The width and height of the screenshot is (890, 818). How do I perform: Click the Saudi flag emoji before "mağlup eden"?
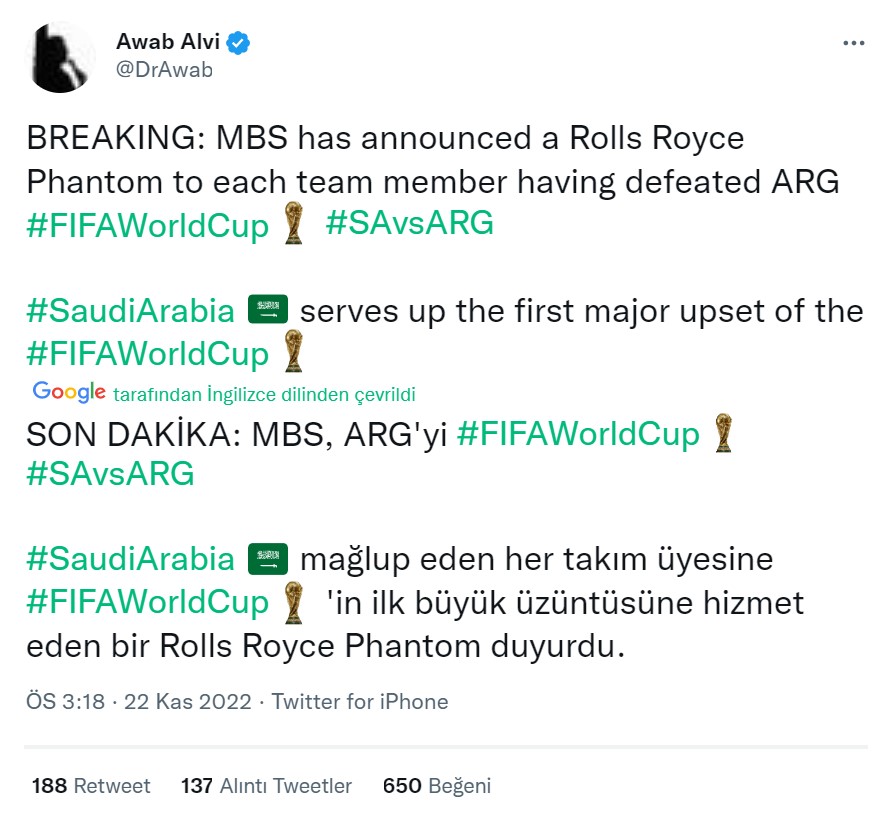click(267, 558)
